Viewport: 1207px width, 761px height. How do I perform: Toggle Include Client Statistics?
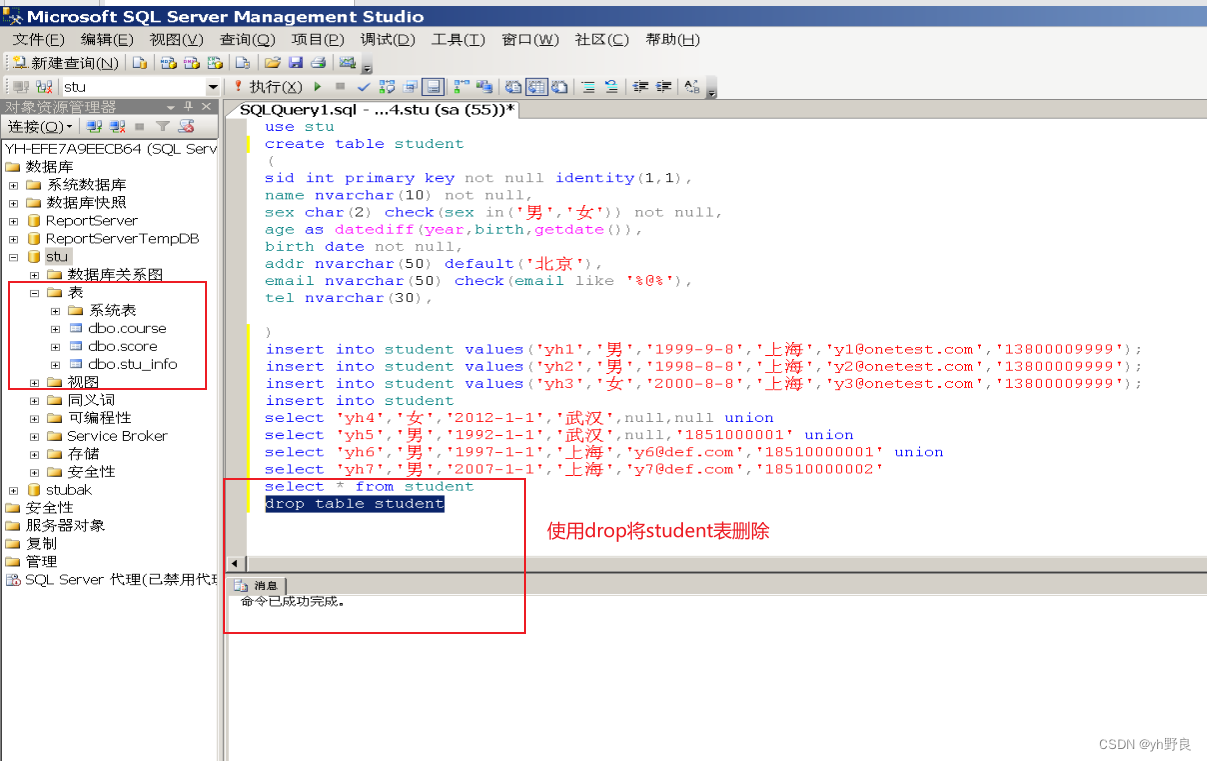[484, 87]
